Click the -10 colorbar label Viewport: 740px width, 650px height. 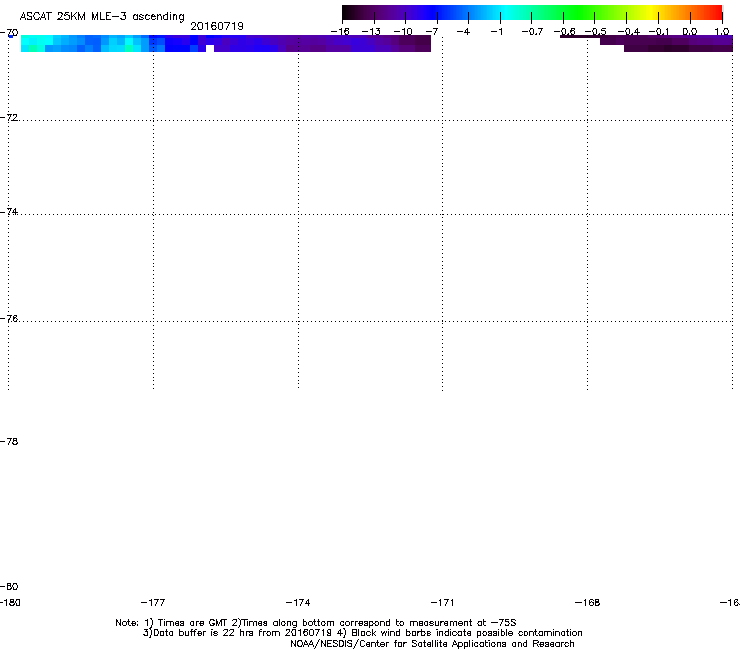[x=403, y=32]
